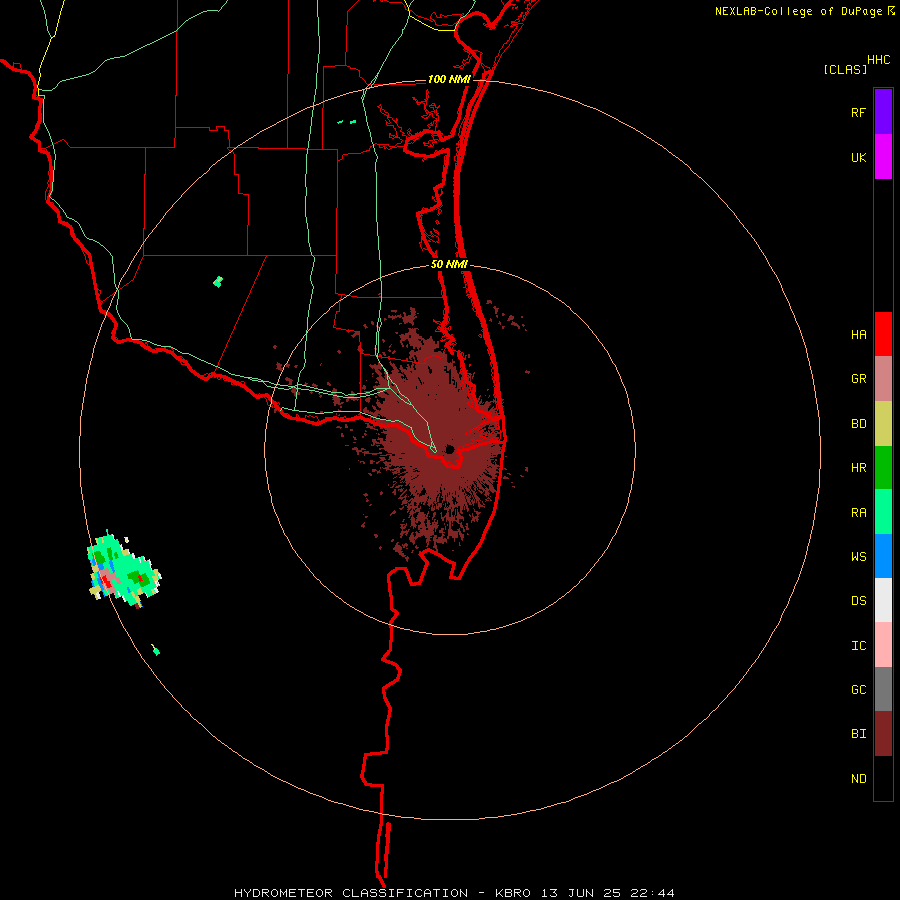Click the UK magenta legend swatch
Image resolution: width=900 pixels, height=900 pixels.
point(883,157)
